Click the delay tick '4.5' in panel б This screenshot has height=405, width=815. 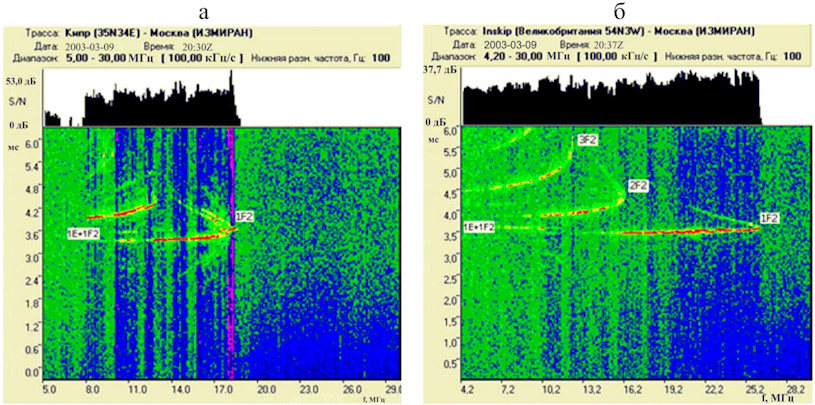pos(449,192)
